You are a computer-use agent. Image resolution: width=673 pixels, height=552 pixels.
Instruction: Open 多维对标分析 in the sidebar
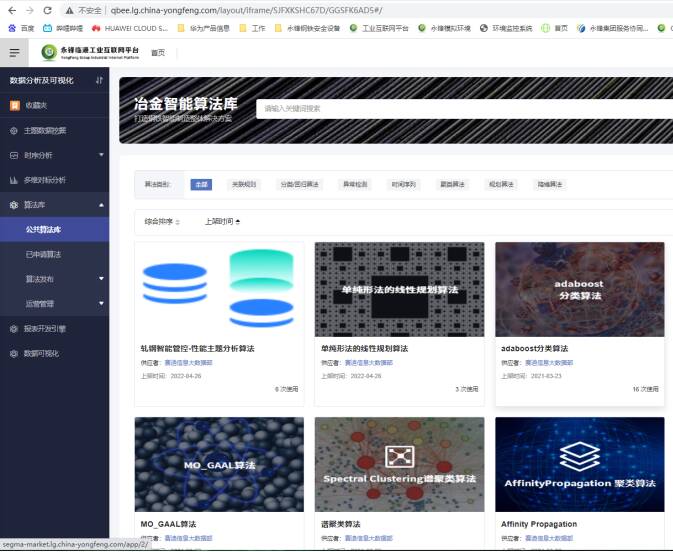click(55, 180)
